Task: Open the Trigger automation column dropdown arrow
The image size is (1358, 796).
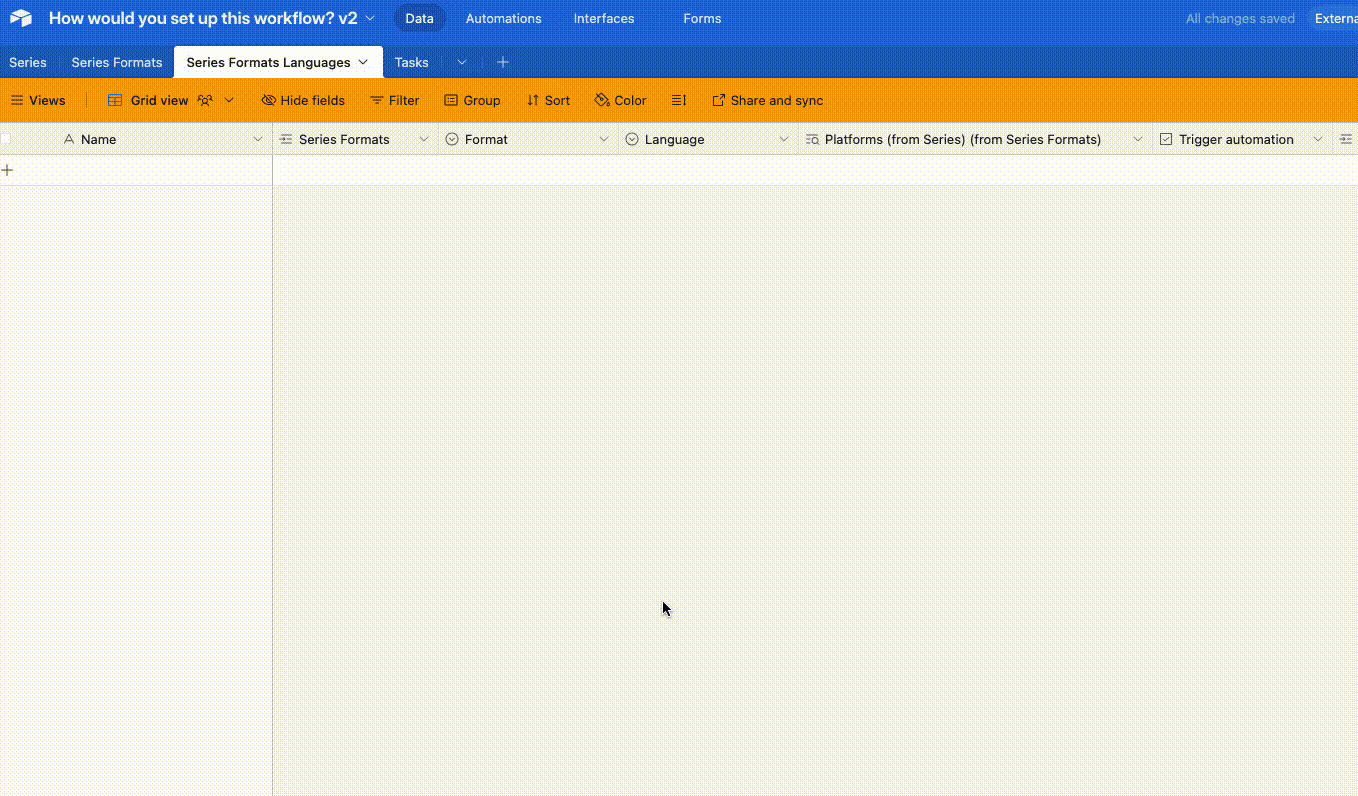Action: (1318, 139)
